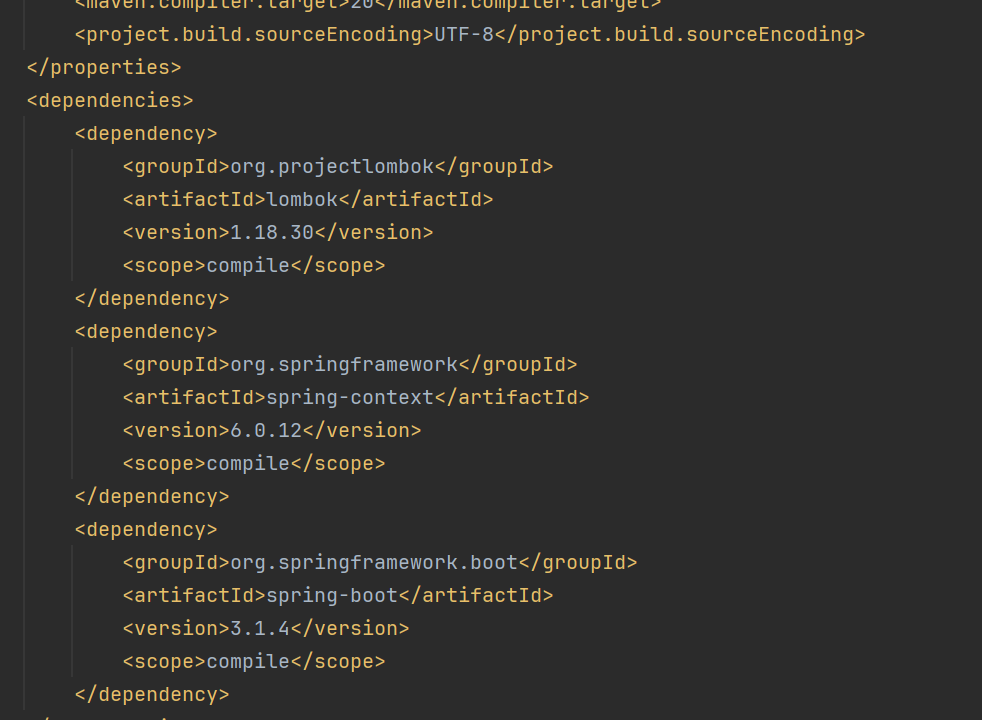Click the spring-context dependency's compile scope value
This screenshot has width=982, height=720.
[248, 463]
